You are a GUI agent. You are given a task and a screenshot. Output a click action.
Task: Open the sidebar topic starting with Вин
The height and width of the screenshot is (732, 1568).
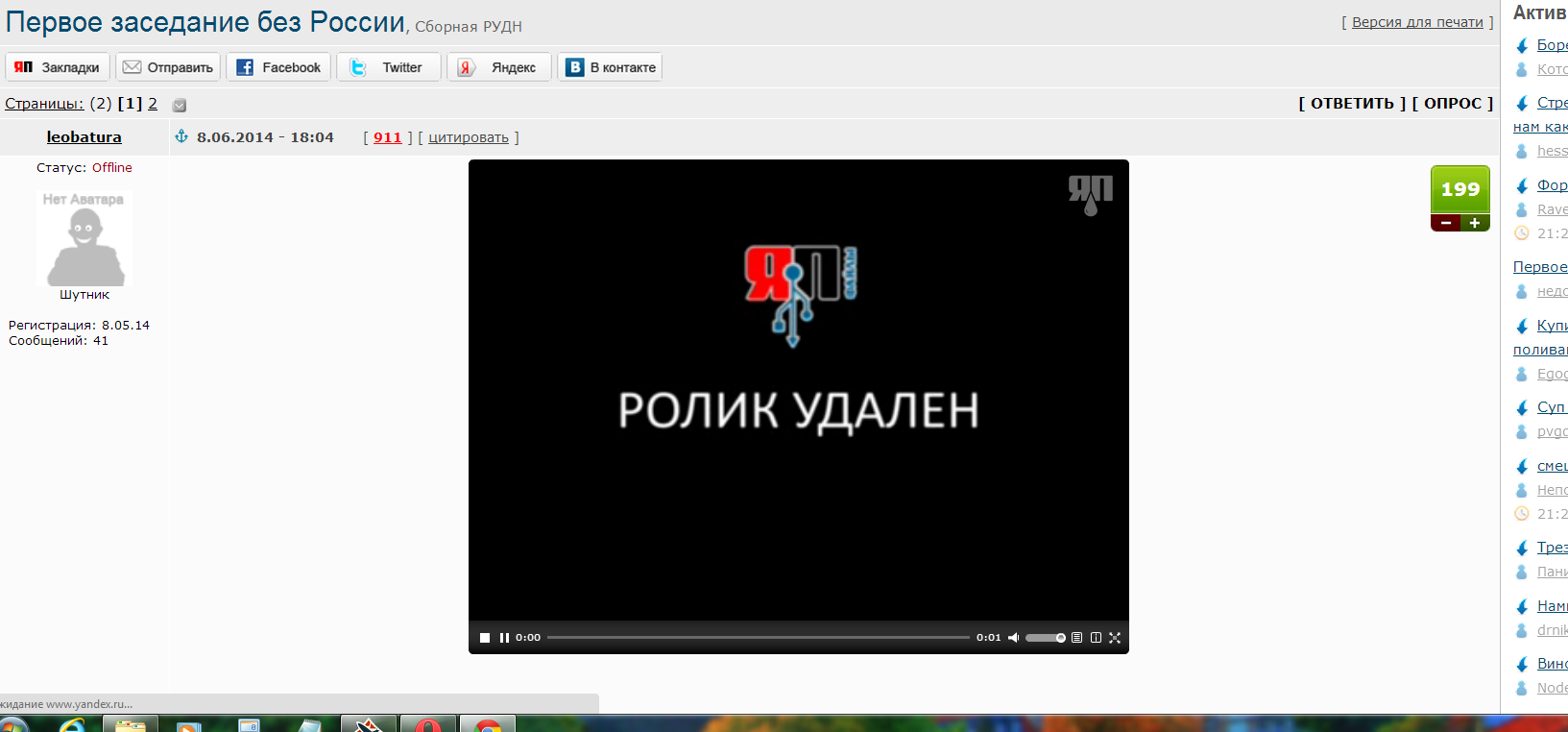(x=1552, y=664)
